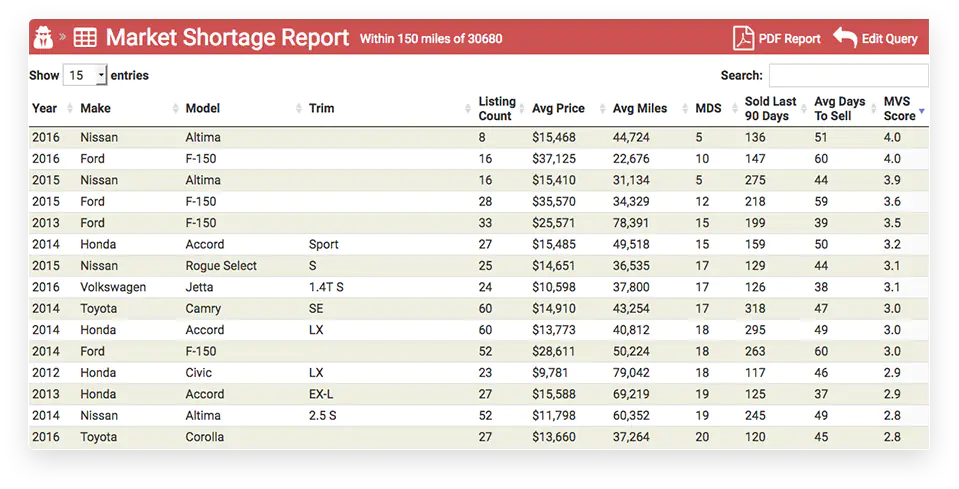Click the '3.2' MVS score cell
Image resolution: width=959 pixels, height=489 pixels.
click(x=892, y=244)
